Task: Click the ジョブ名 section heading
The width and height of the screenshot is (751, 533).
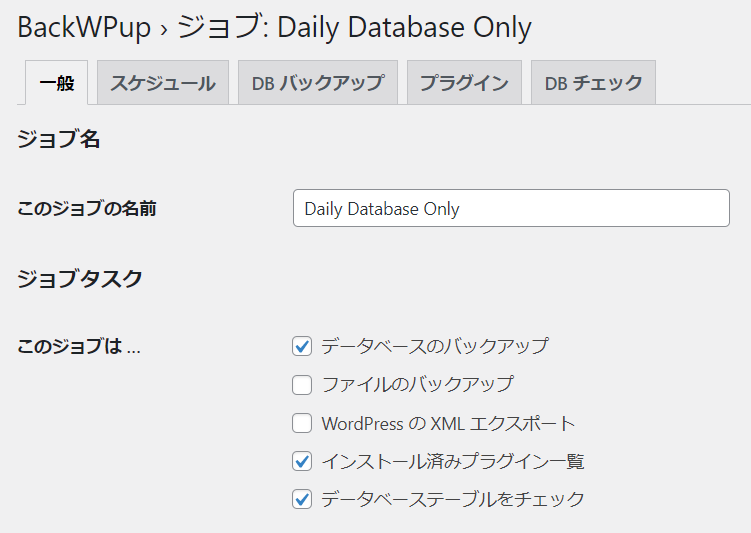Action: tap(58, 139)
